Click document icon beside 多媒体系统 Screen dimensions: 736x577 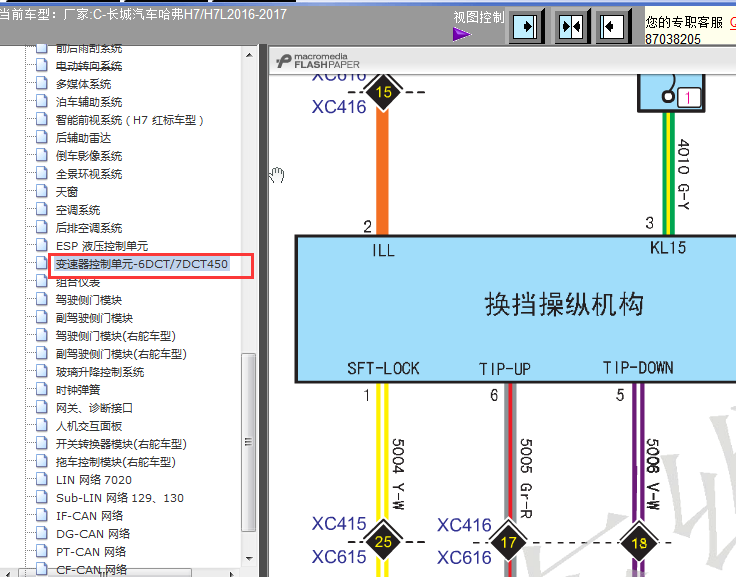coord(42,83)
